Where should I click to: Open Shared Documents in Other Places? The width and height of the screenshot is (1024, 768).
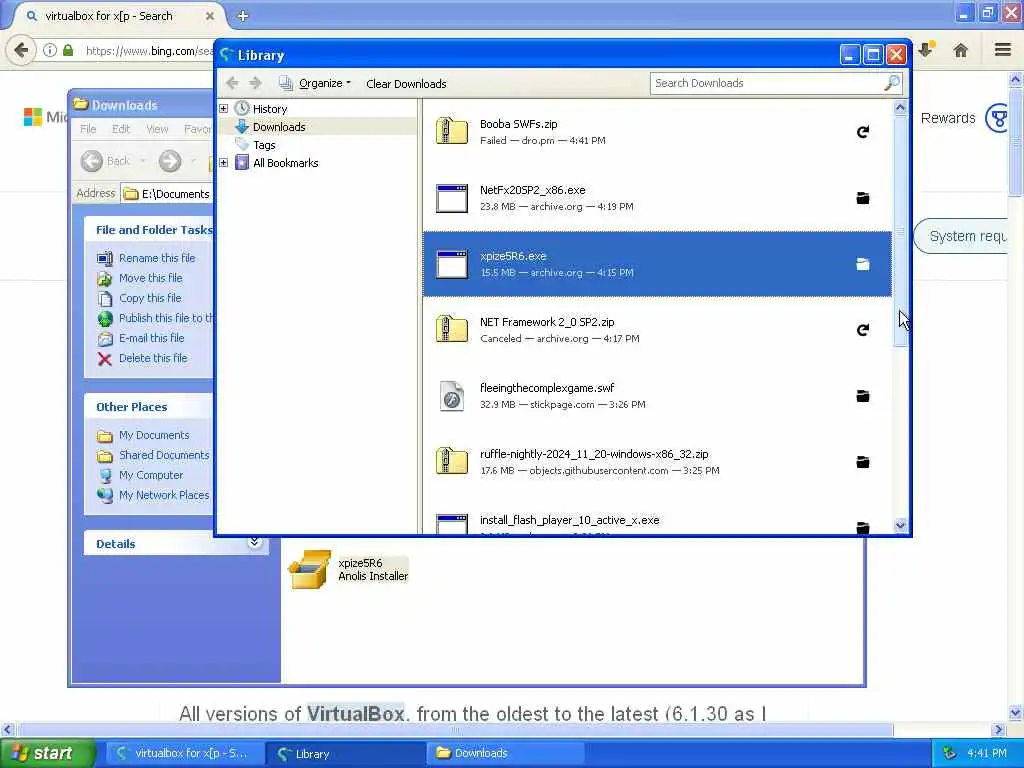tap(164, 455)
